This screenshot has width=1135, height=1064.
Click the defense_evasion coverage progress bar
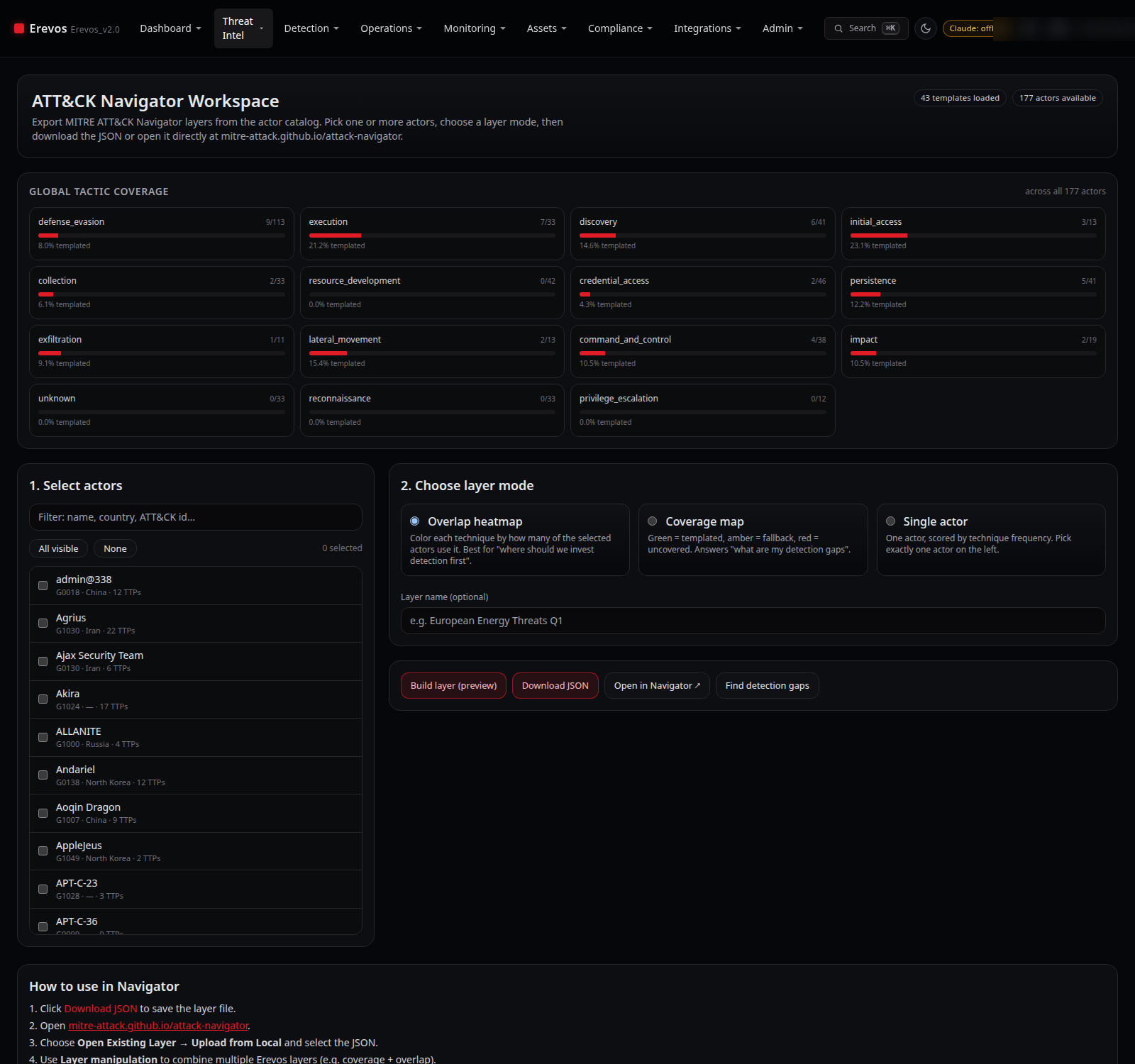(x=162, y=235)
